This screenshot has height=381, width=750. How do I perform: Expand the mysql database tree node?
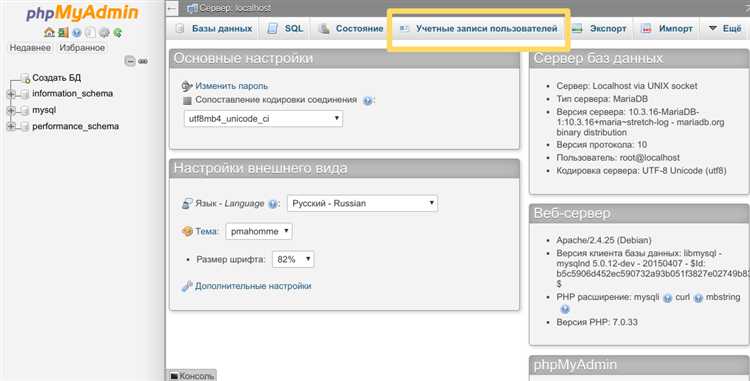[x=11, y=110]
